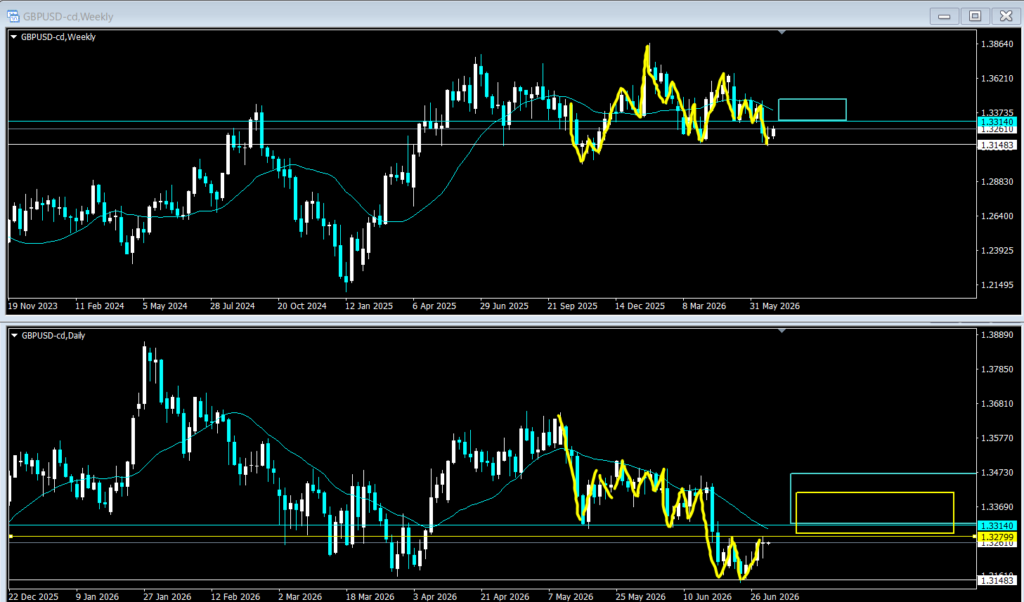
Task: Click the 8 Mar 2026 date label
Action: (704, 306)
